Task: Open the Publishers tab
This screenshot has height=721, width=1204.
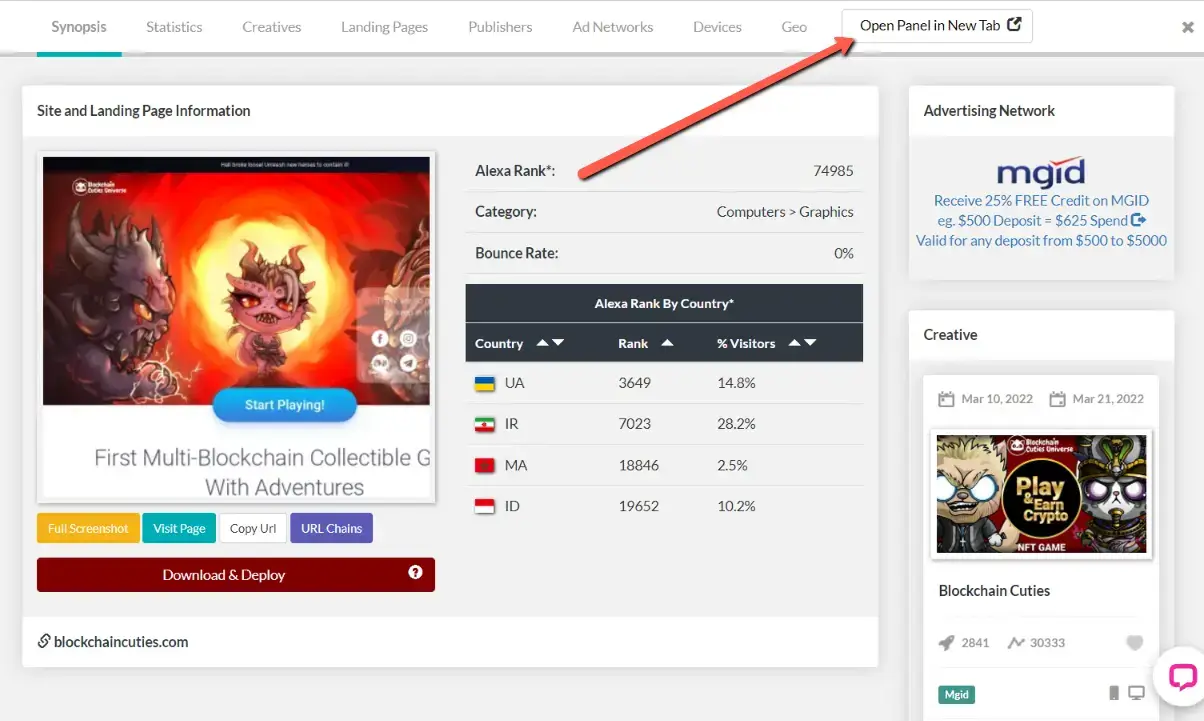Action: [x=500, y=27]
